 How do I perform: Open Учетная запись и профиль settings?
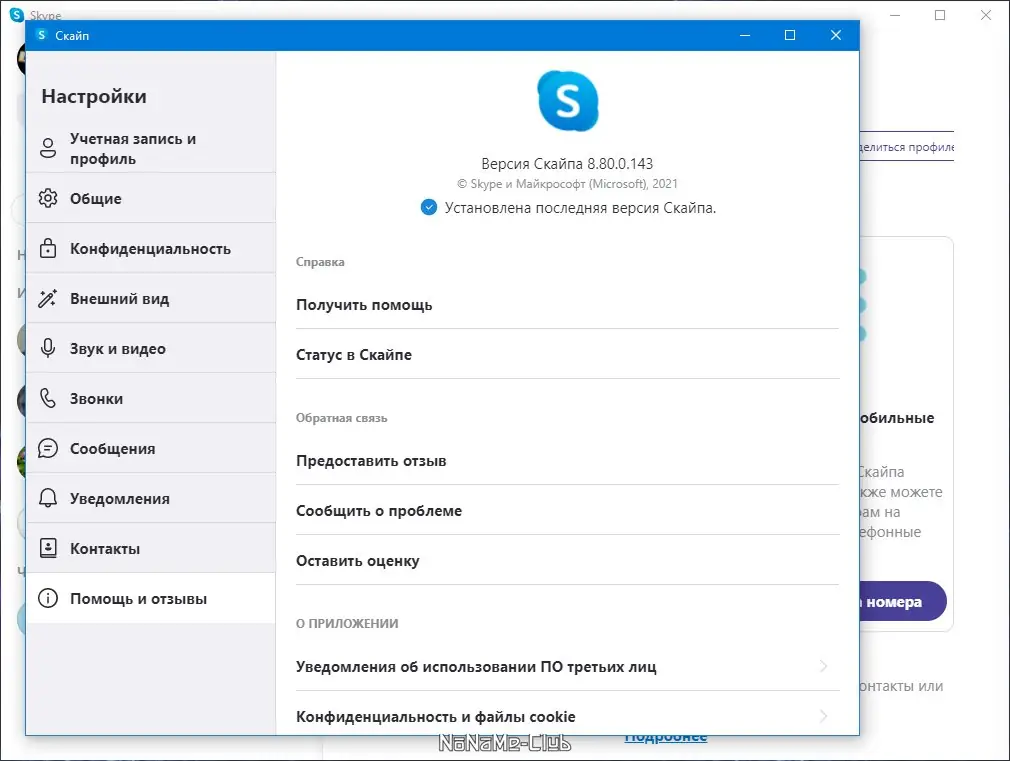tap(151, 148)
